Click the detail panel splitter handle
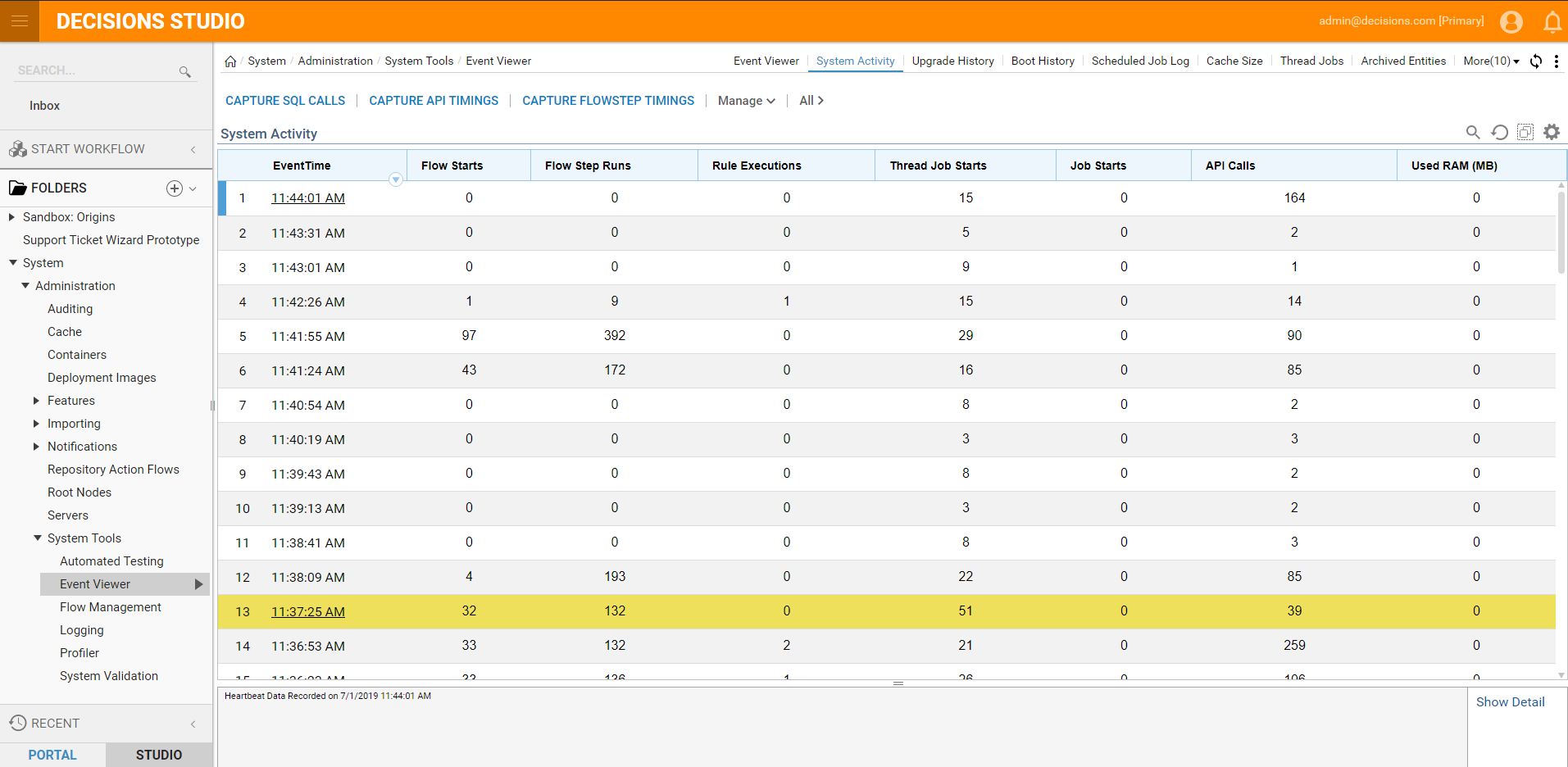Screen dimensions: 1568x767 point(898,683)
